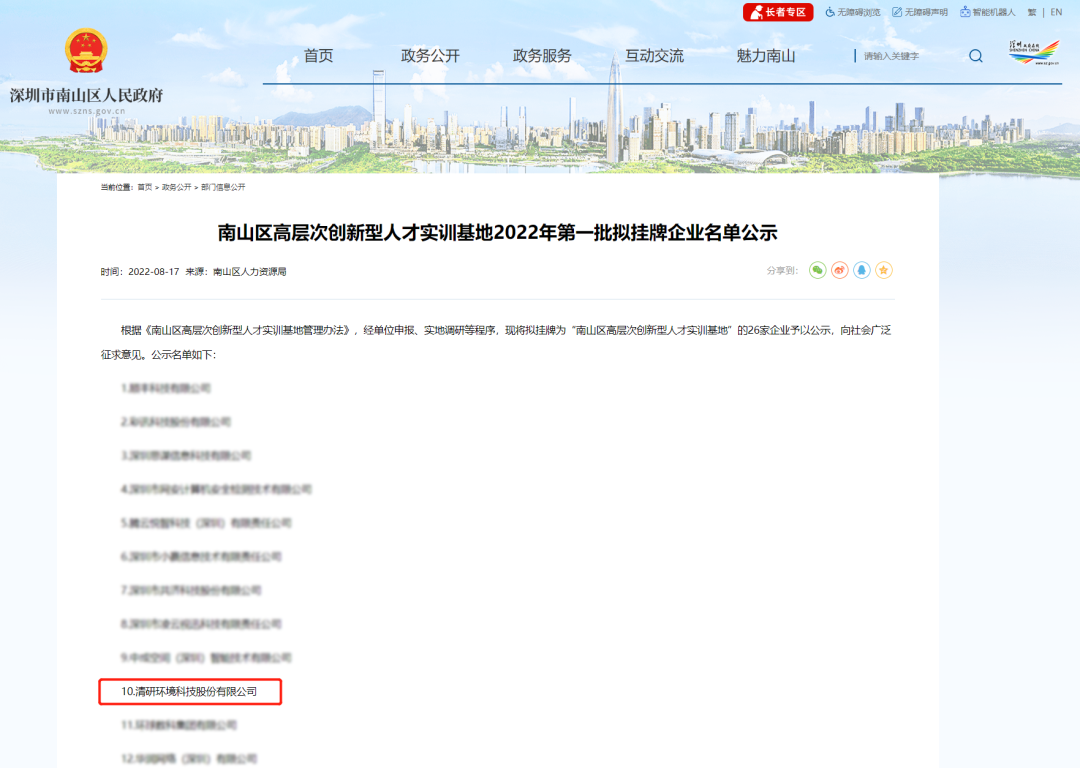The image size is (1080, 768).
Task: Open the 政务服务 navigation menu
Action: click(x=540, y=57)
